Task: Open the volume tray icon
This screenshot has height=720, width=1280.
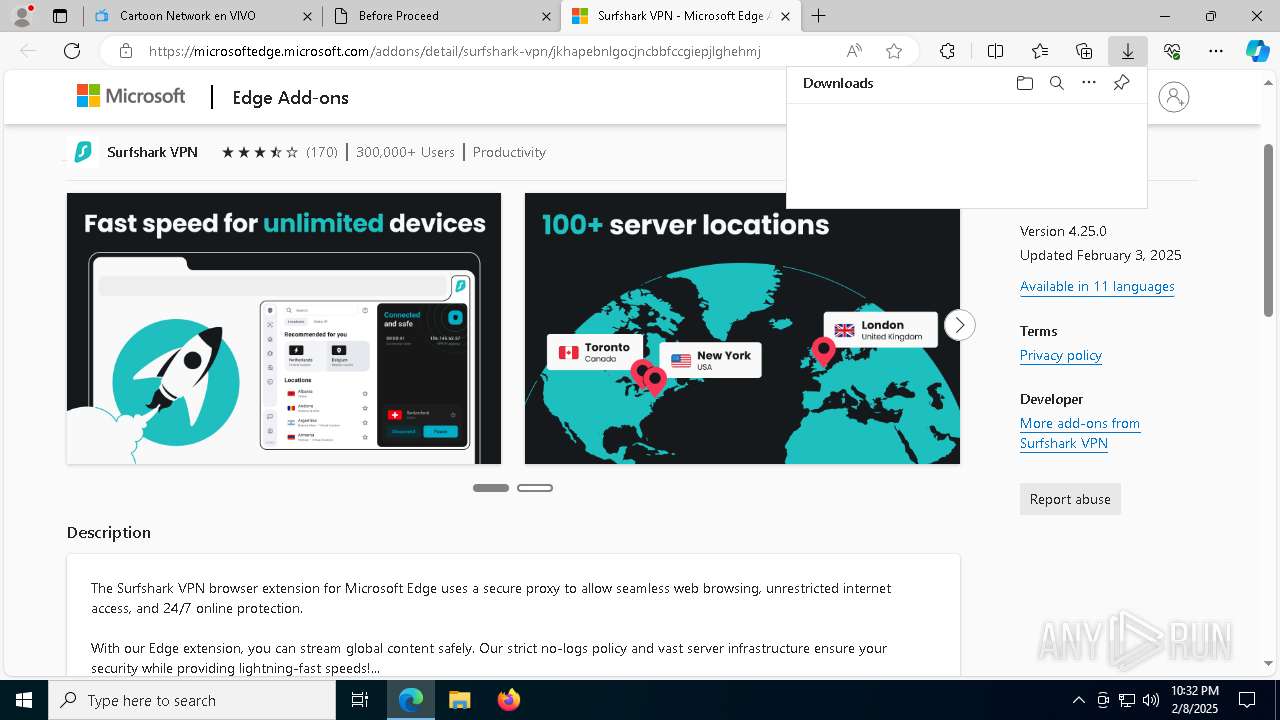Action: [1150, 700]
